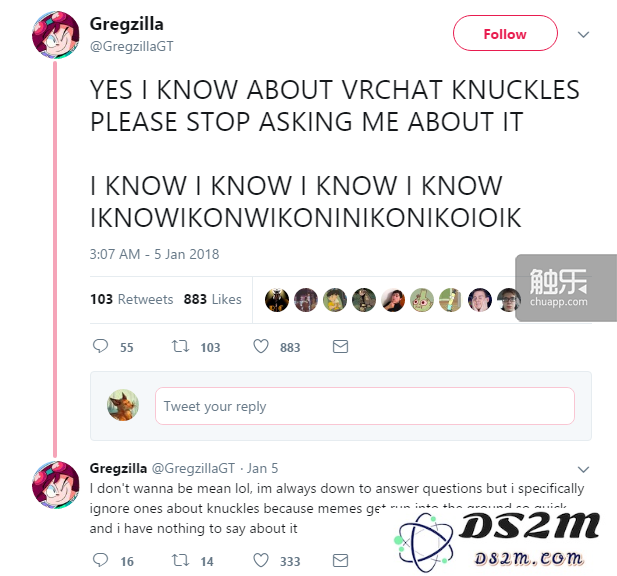Image resolution: width=617 pixels, height=576 pixels.
Task: View the list of 883 Likes
Action: [212, 299]
